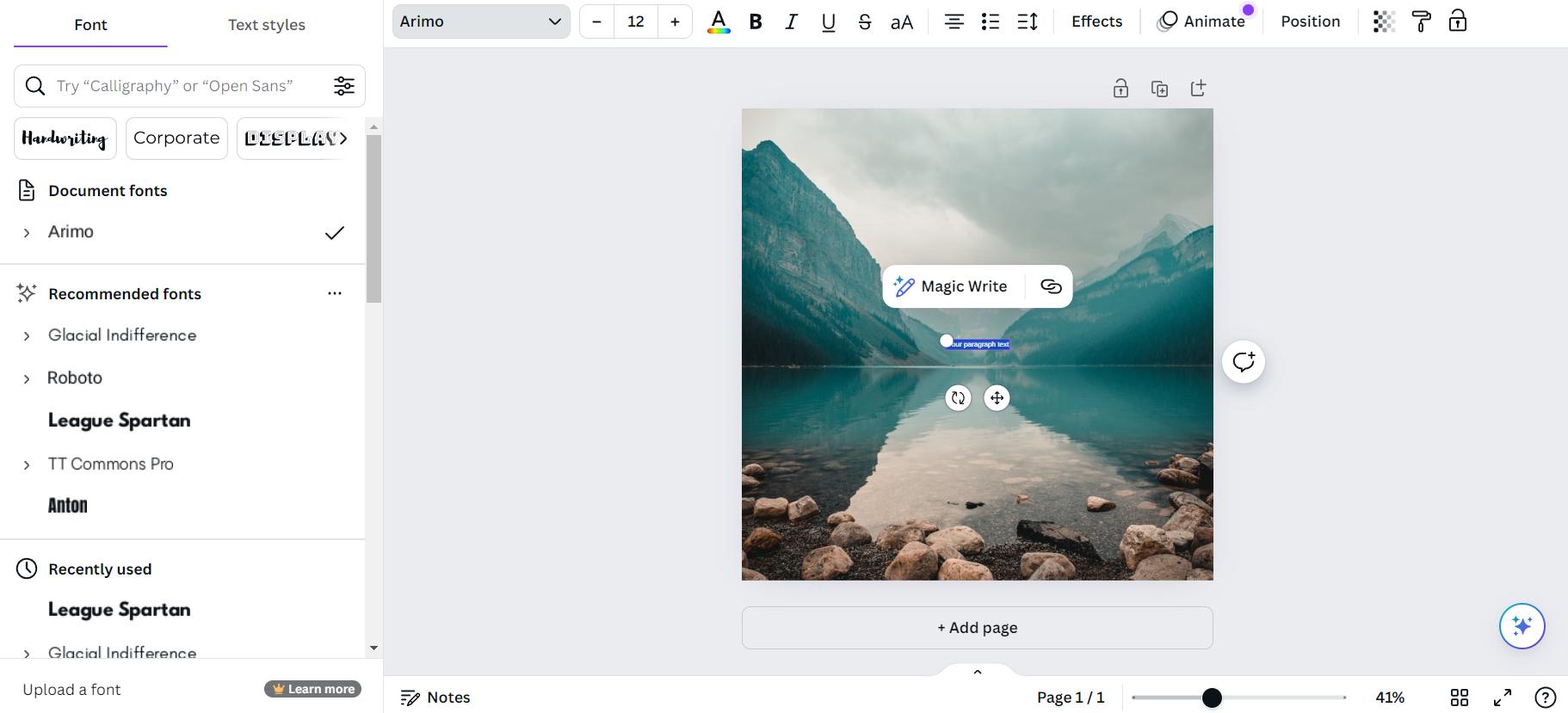The width and height of the screenshot is (1568, 713).
Task: Copy style with the paint roller
Action: tap(1421, 22)
